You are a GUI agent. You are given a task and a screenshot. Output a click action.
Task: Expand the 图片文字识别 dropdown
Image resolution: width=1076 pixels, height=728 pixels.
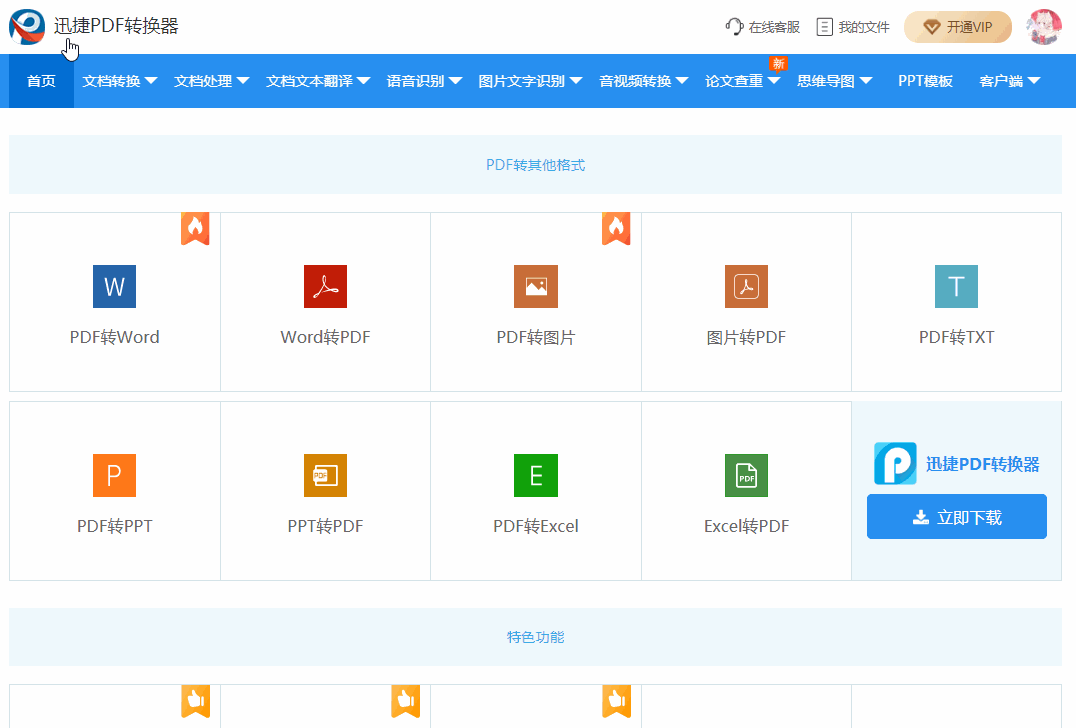coord(530,81)
